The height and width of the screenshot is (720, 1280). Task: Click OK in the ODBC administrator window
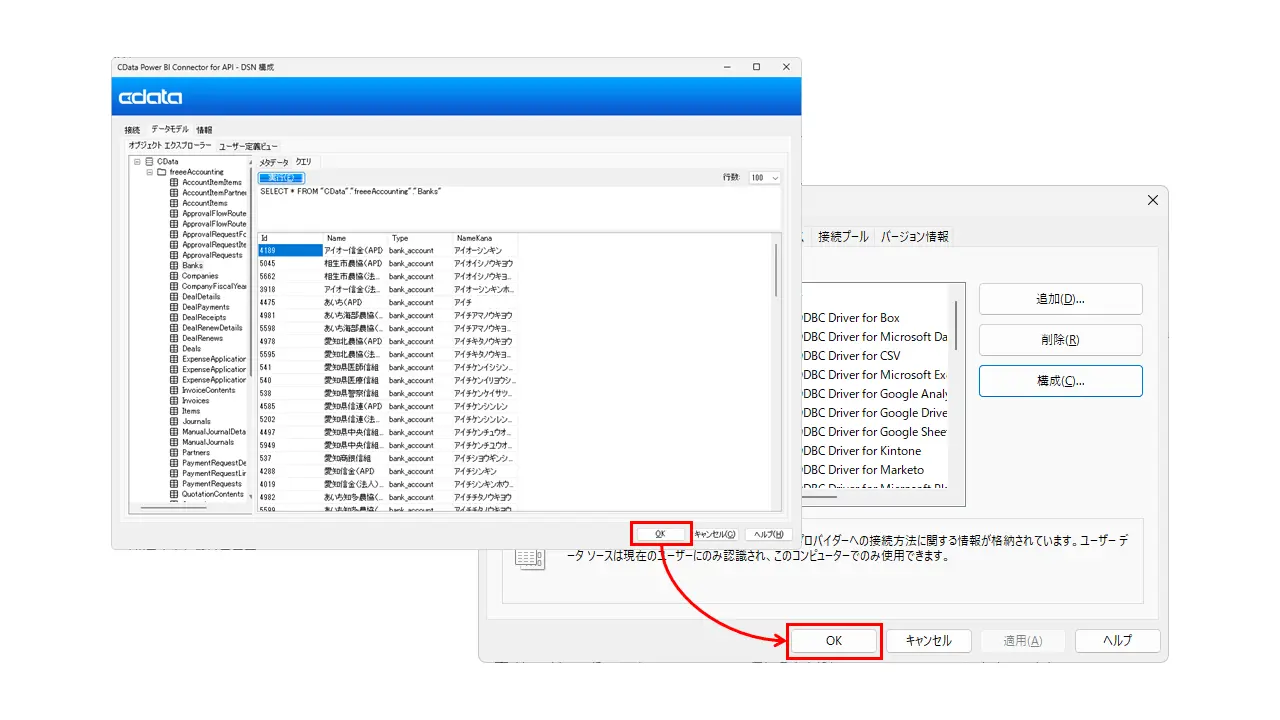point(834,641)
